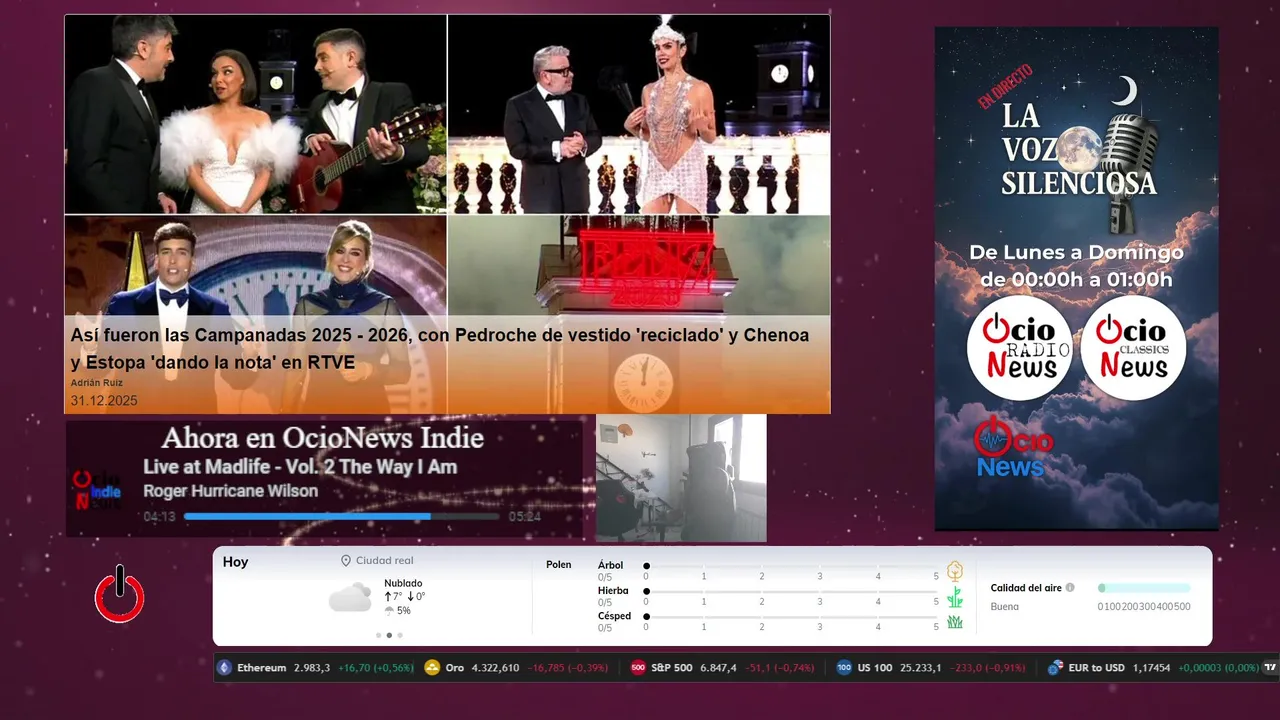Click the Césped lawn pollen icon
Viewport: 1280px width, 720px height.
pos(955,622)
